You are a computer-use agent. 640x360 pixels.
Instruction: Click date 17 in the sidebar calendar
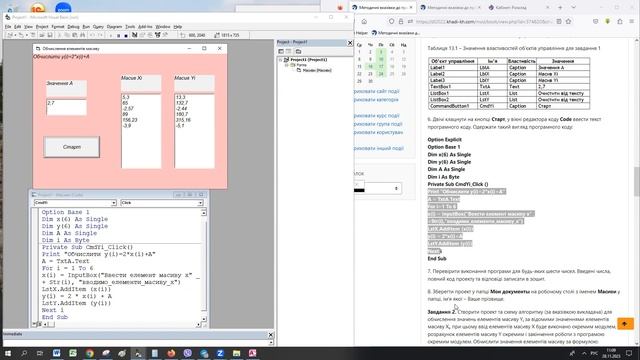click(381, 67)
